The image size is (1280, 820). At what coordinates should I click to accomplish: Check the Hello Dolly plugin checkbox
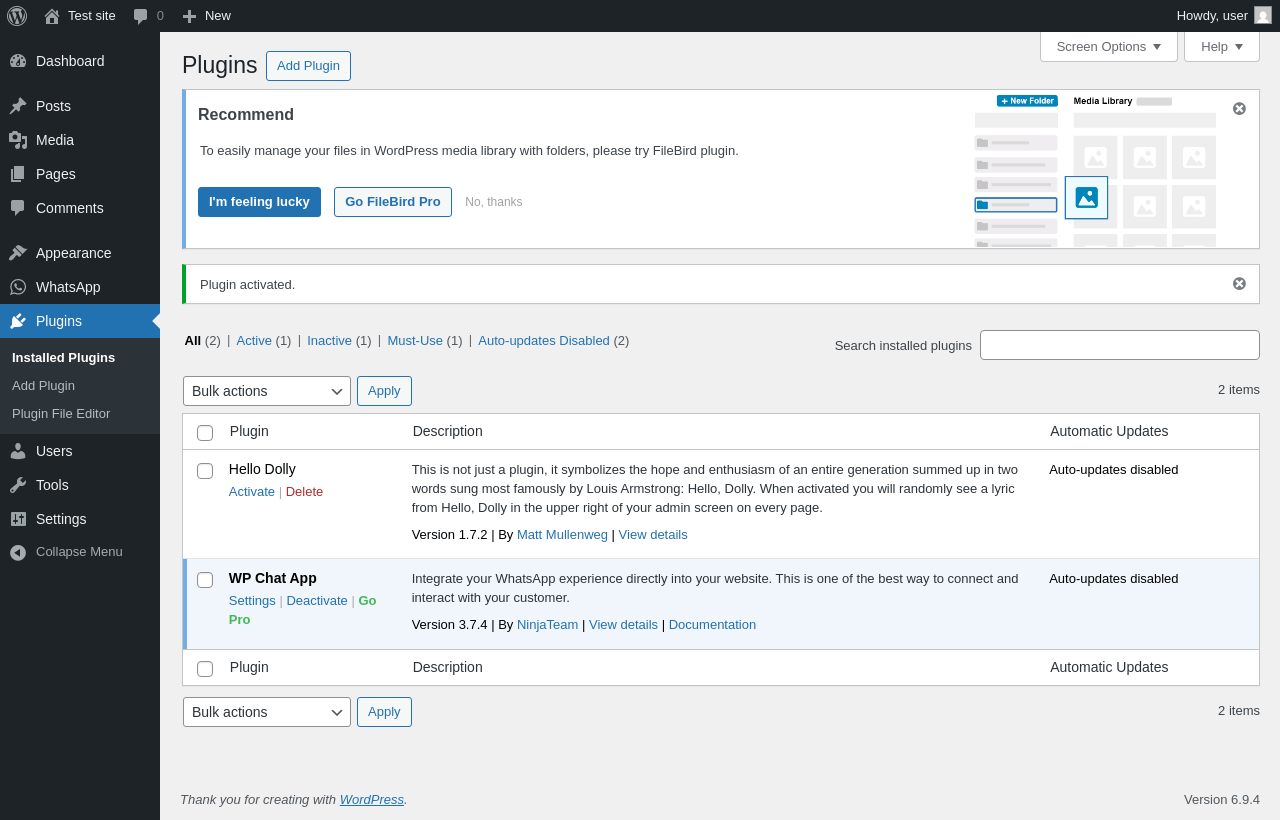pyautogui.click(x=205, y=471)
